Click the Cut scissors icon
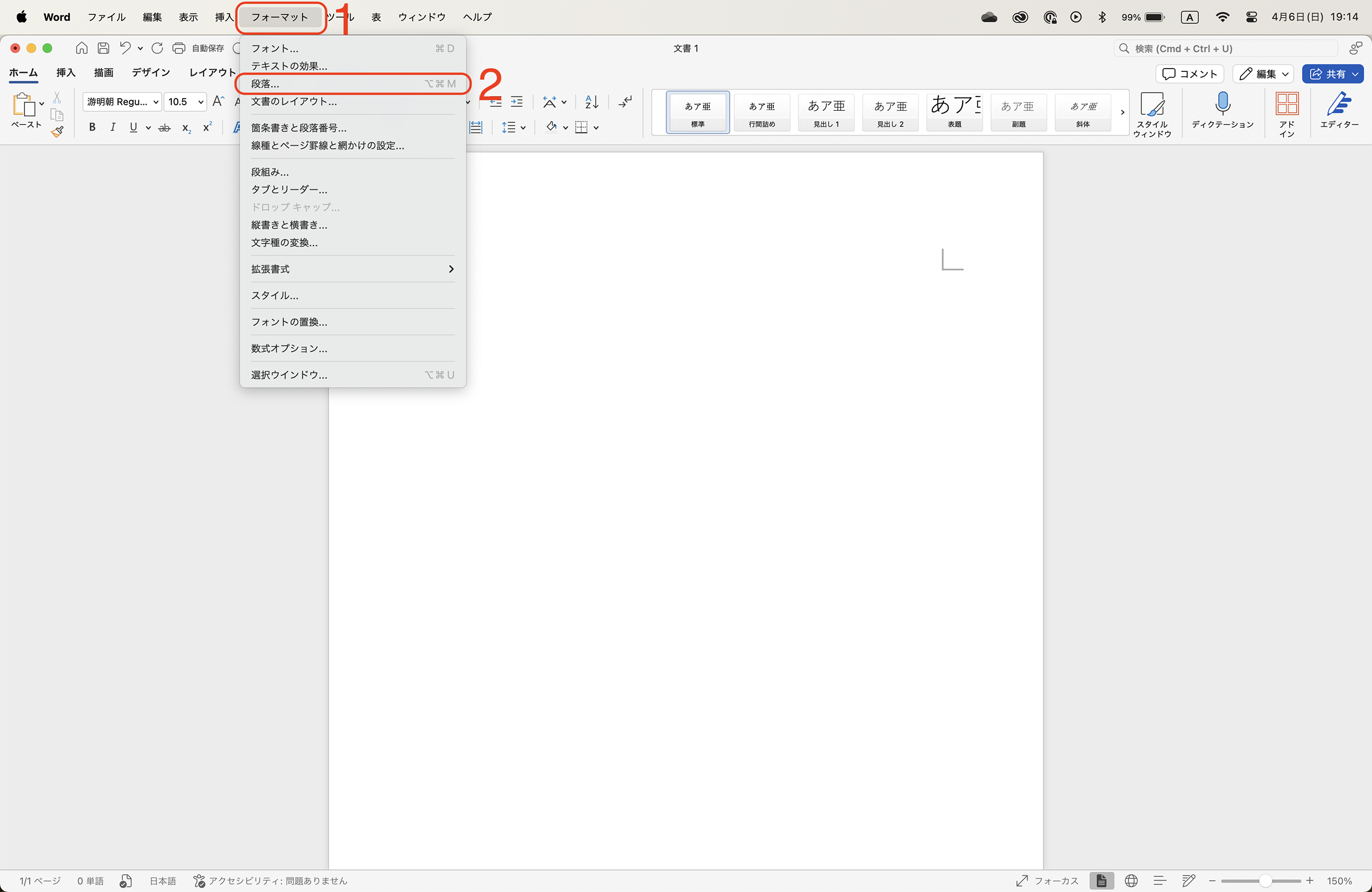 click(x=57, y=98)
